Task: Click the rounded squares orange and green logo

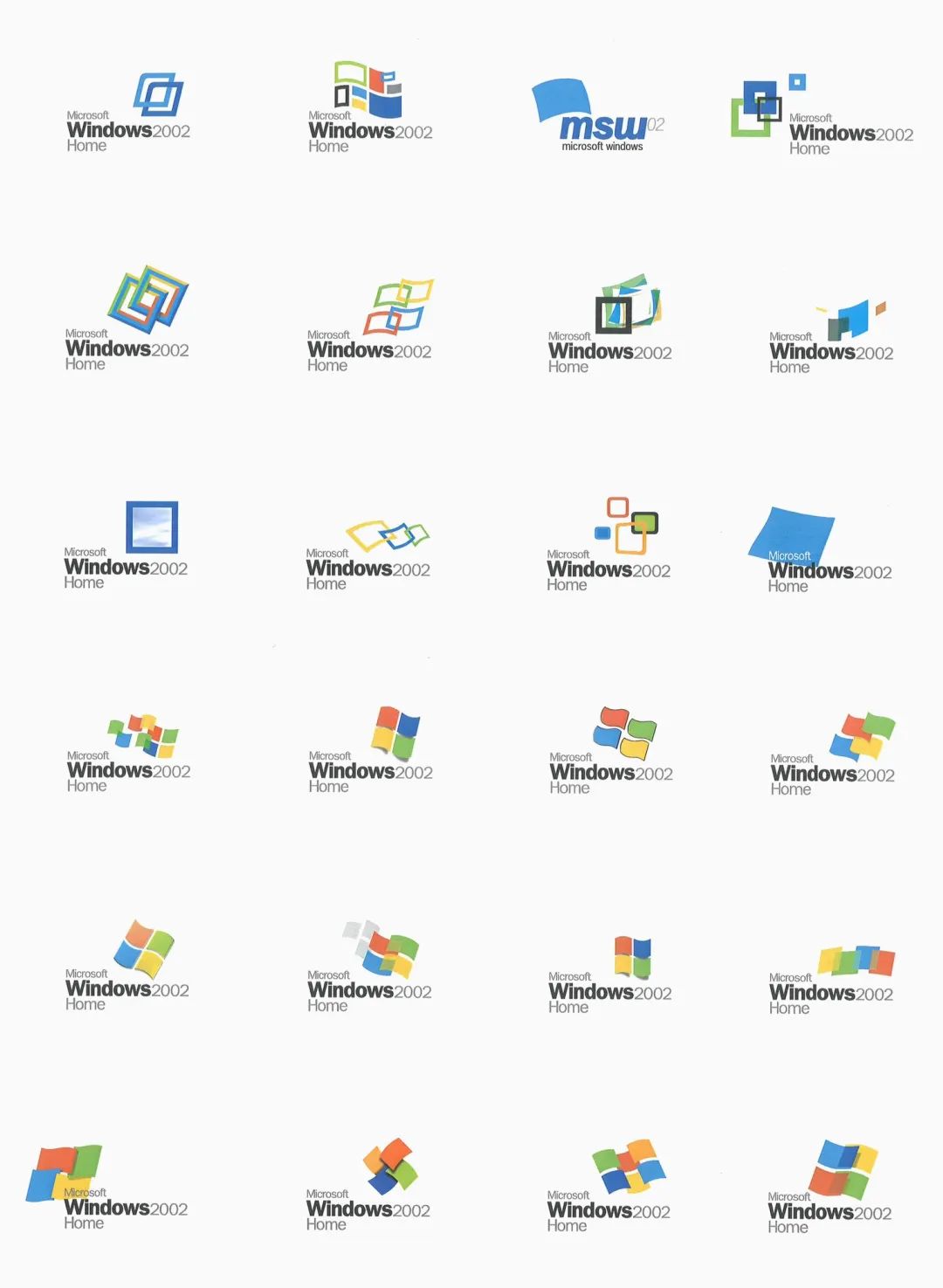Action: pyautogui.click(x=626, y=526)
